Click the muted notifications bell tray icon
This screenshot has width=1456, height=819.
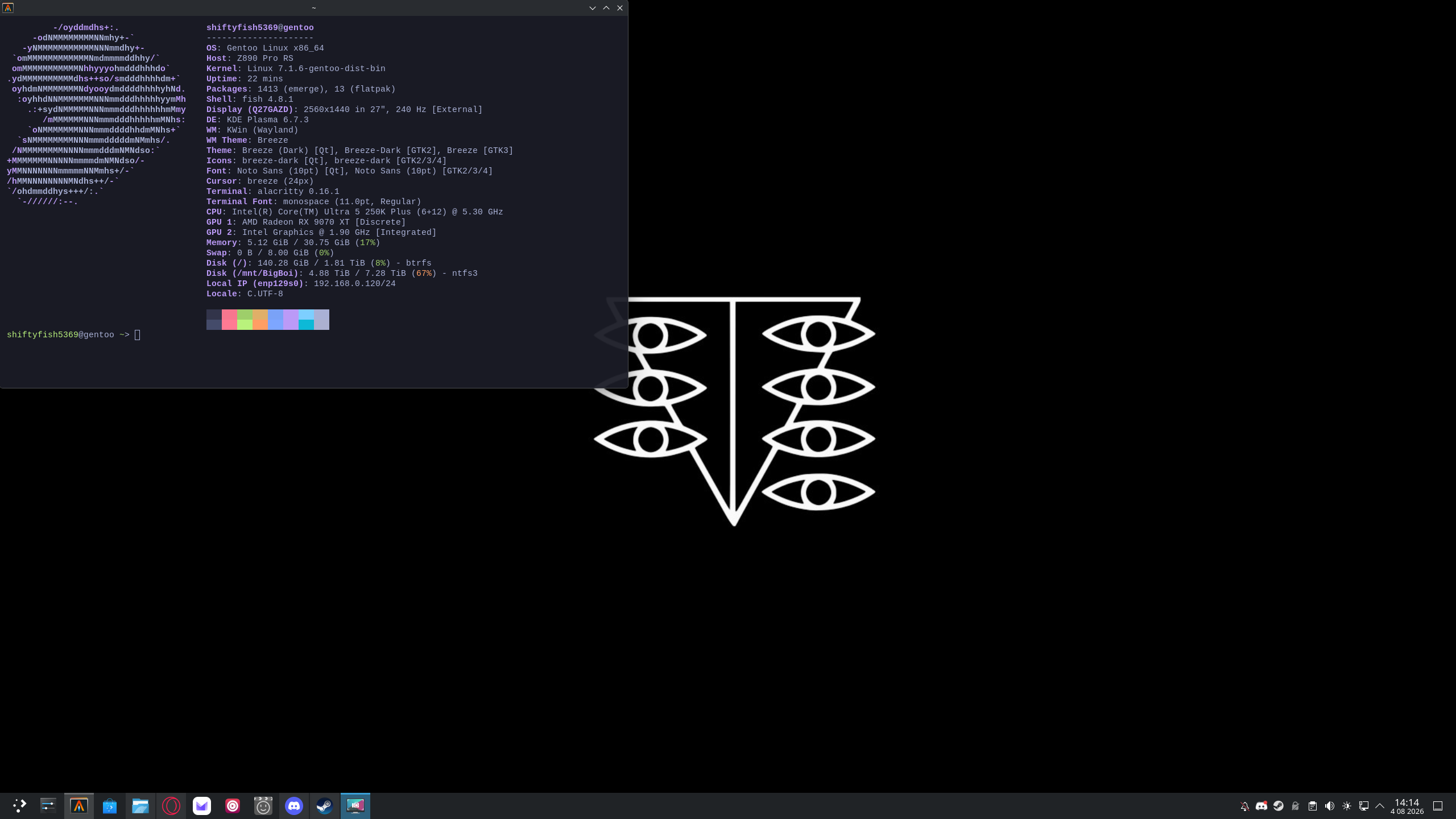(x=1244, y=806)
